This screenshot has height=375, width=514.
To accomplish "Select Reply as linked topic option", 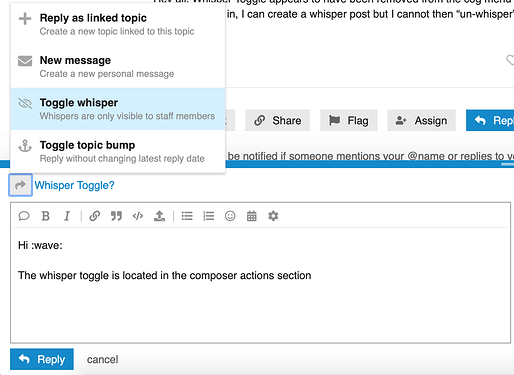I will [x=118, y=24].
